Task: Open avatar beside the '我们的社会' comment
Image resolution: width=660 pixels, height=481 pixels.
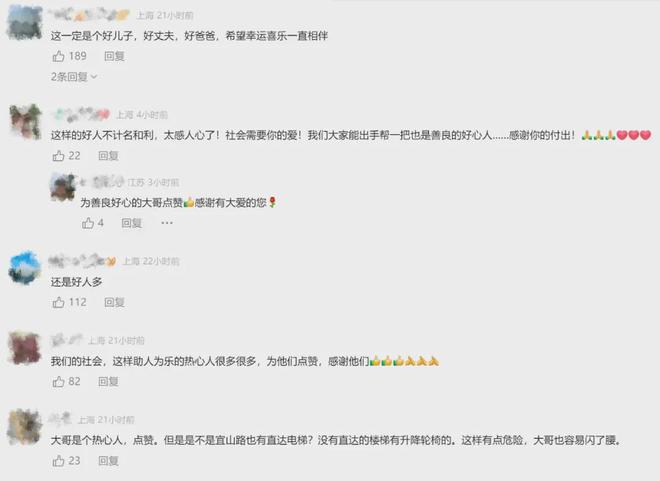Action: pos(25,348)
